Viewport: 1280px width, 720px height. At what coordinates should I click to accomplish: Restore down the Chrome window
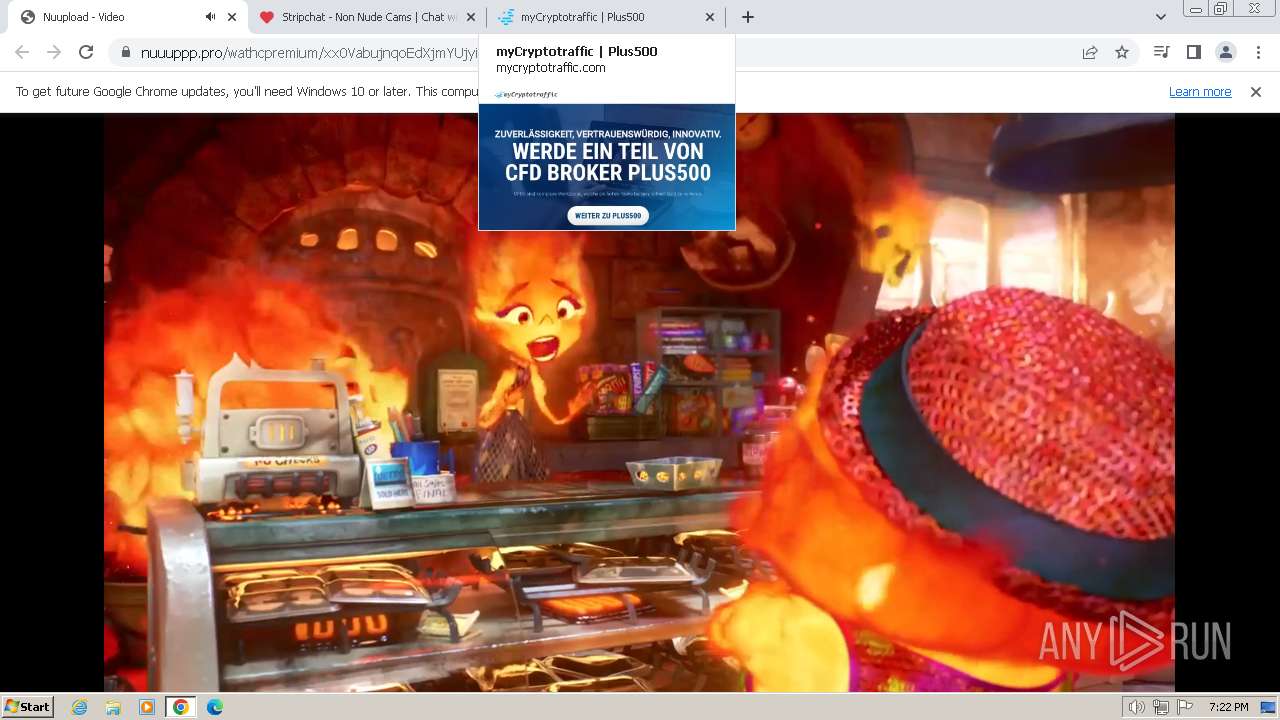[x=1221, y=9]
